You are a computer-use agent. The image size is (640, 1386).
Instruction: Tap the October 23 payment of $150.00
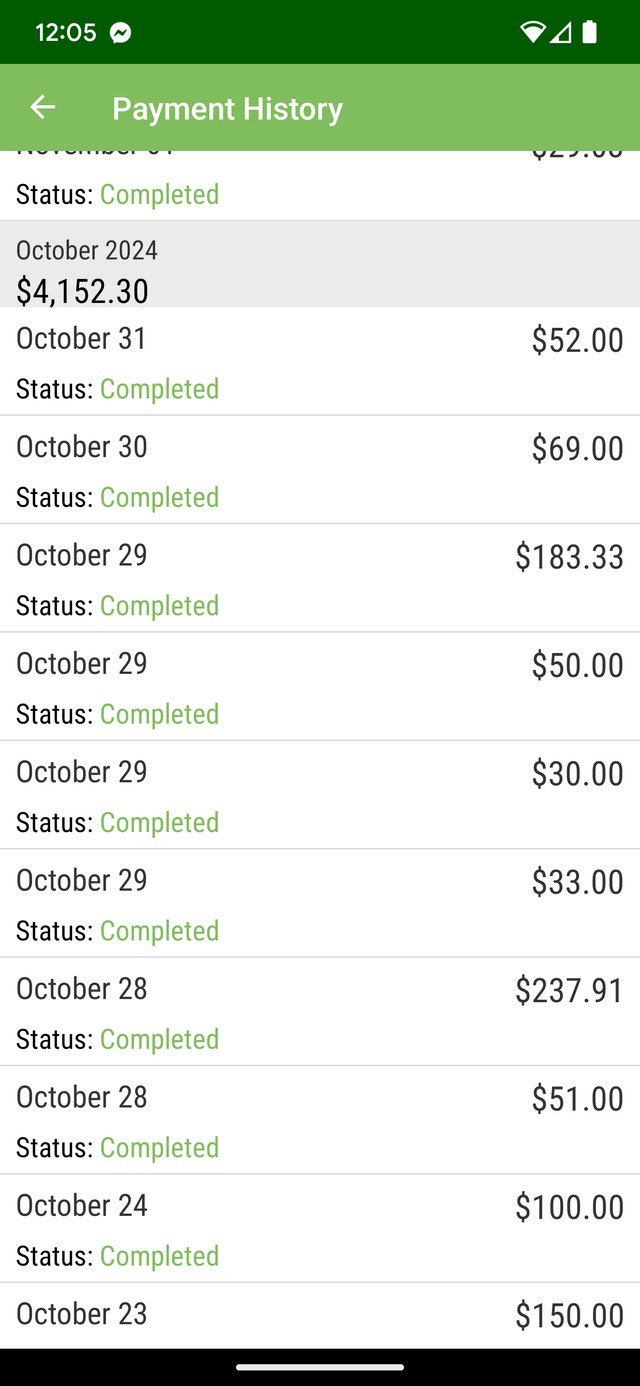pos(320,1315)
